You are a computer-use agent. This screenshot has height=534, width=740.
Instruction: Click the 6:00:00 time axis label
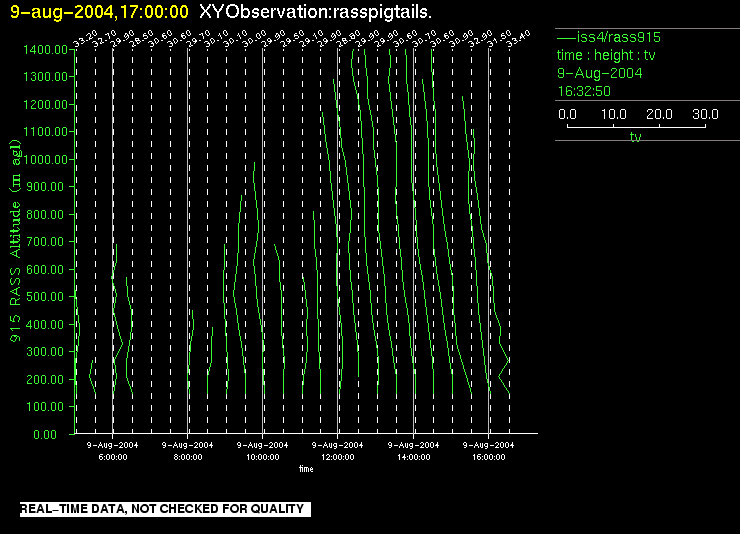[112, 456]
